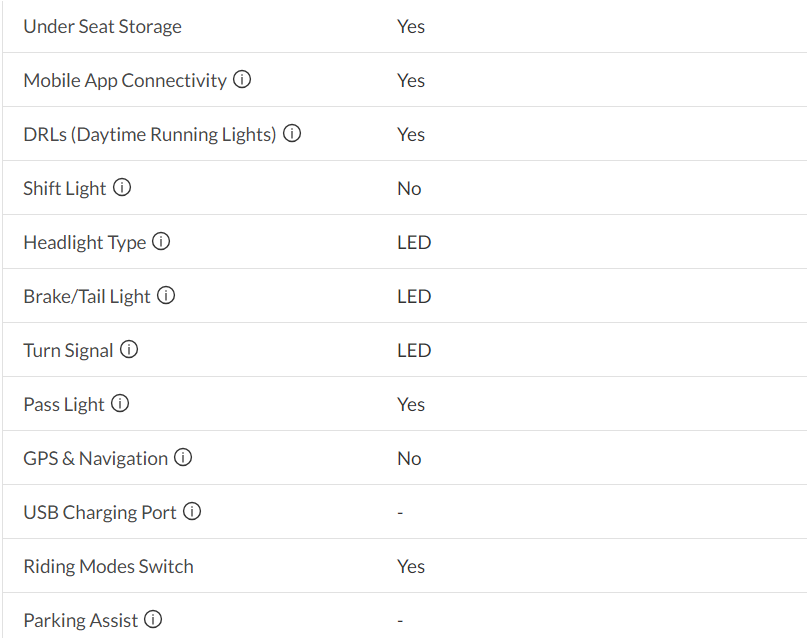Select the Yes value for Riding Modes Switch

coord(411,566)
